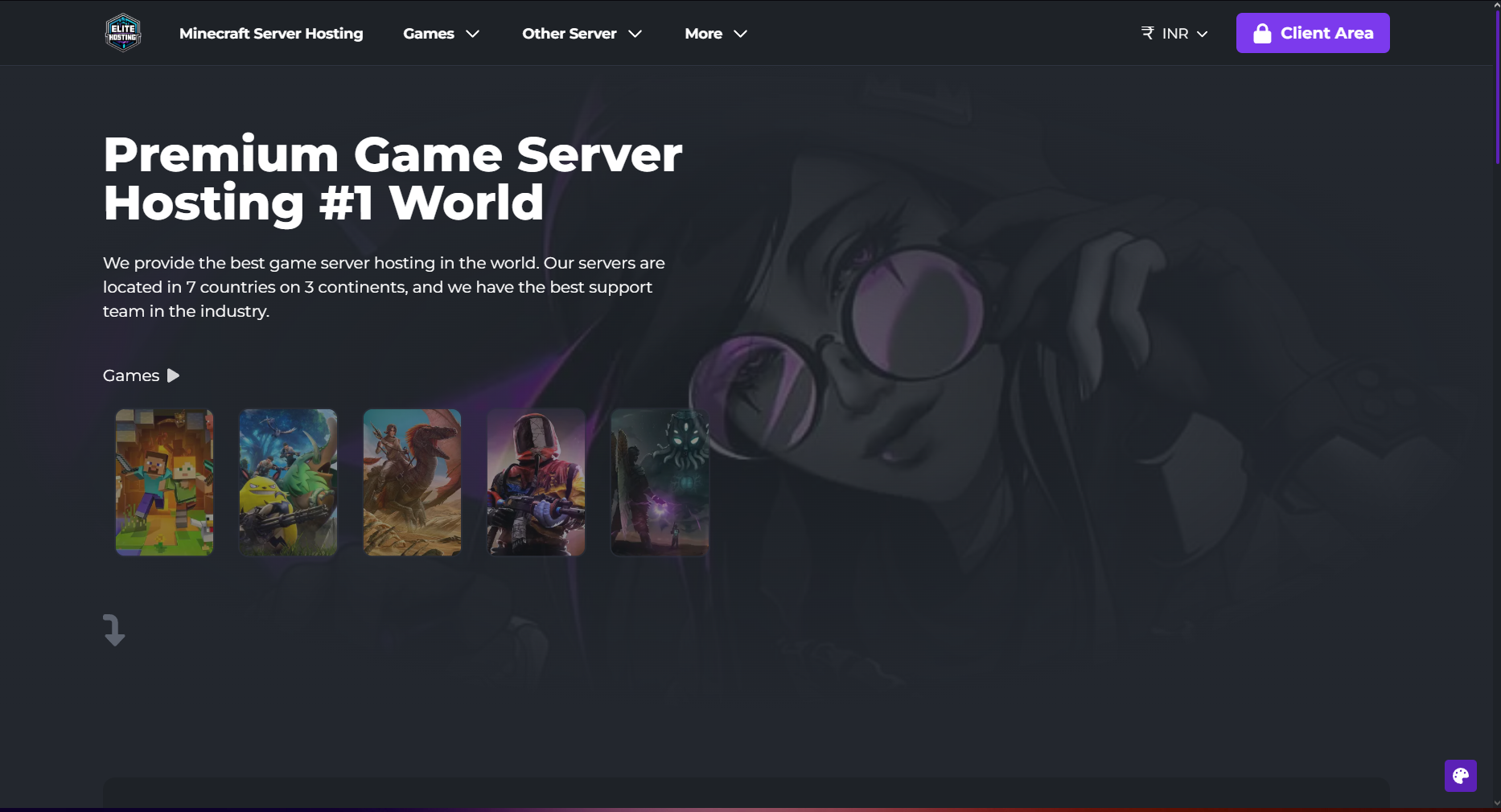Image resolution: width=1501 pixels, height=812 pixels.
Task: Pick the tentacled creature game thumbnail
Action: (x=660, y=482)
